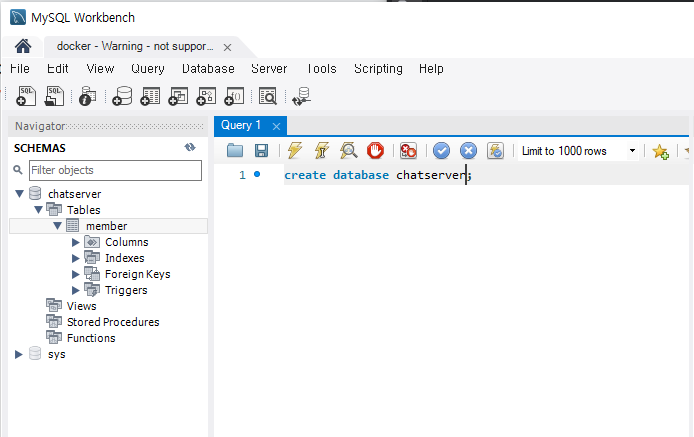
Task: Create new table icon
Action: 150,96
